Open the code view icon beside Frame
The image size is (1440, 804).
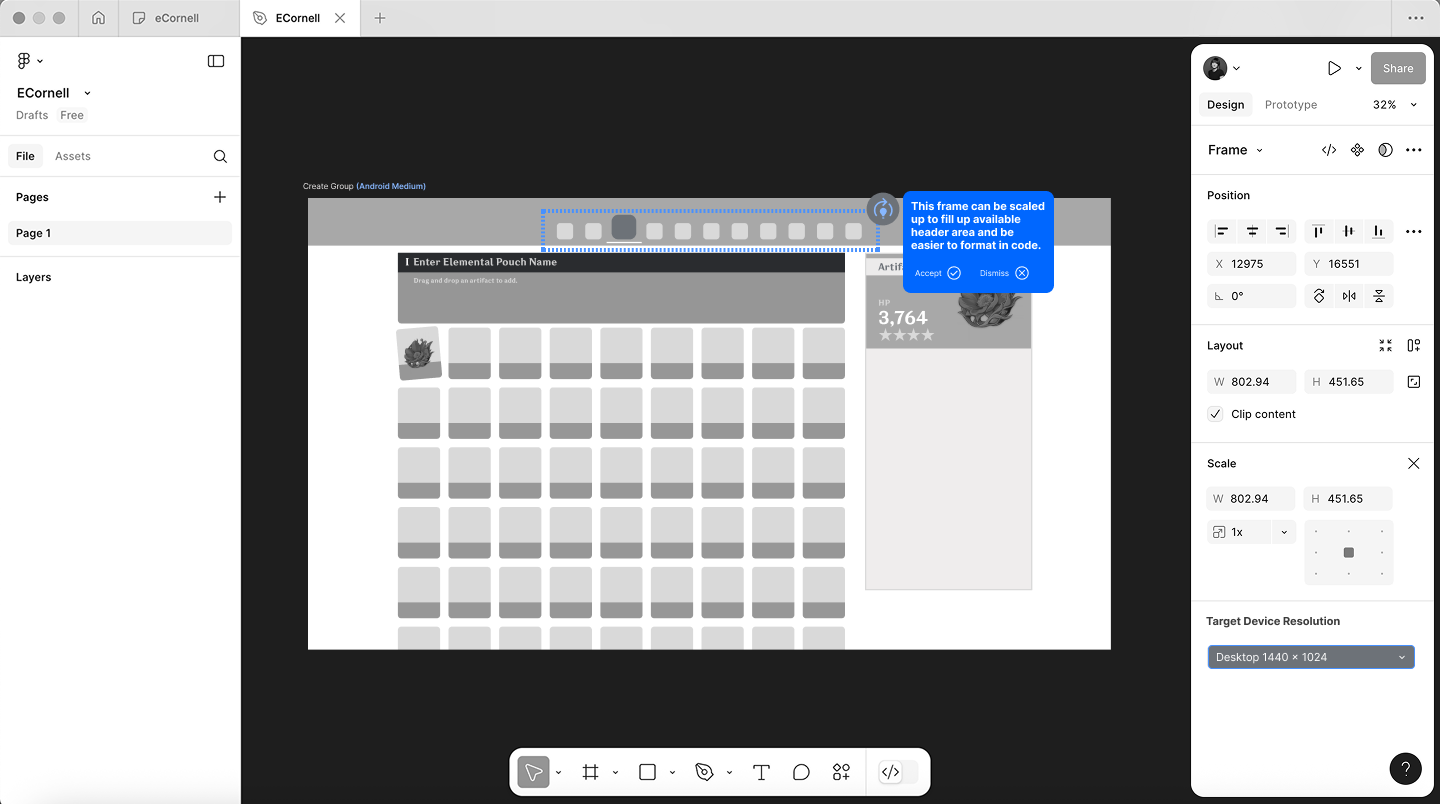tap(1329, 150)
